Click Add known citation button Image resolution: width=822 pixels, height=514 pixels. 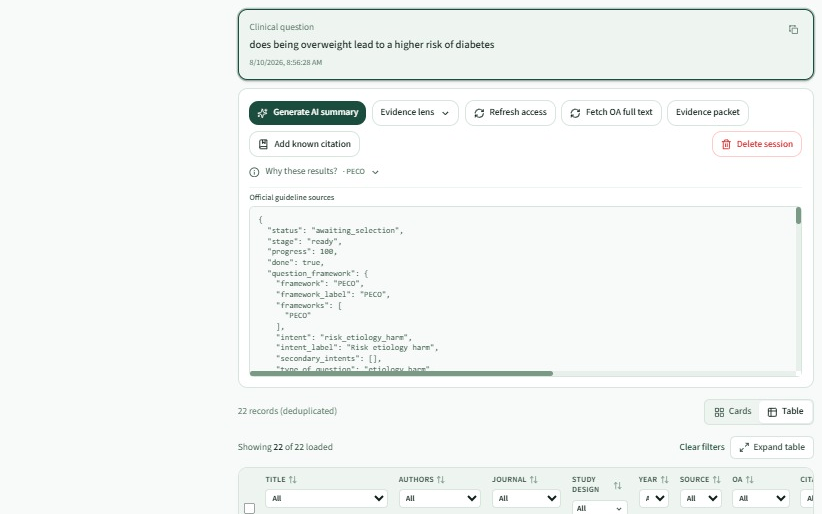(304, 144)
